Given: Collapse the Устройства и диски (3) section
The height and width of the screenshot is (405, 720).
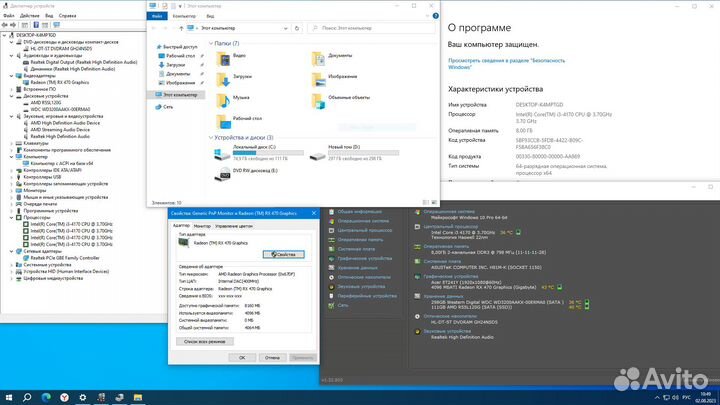Looking at the screenshot, I should pyautogui.click(x=211, y=138).
